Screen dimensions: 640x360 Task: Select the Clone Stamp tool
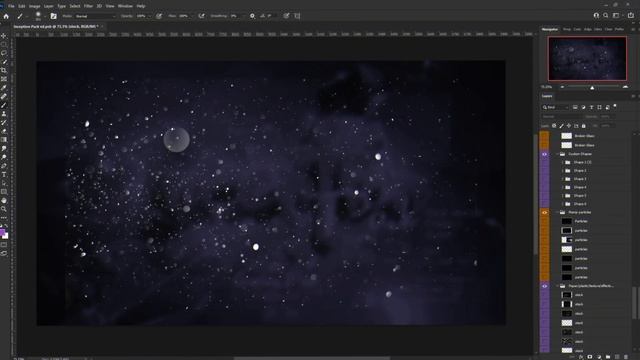4,113
